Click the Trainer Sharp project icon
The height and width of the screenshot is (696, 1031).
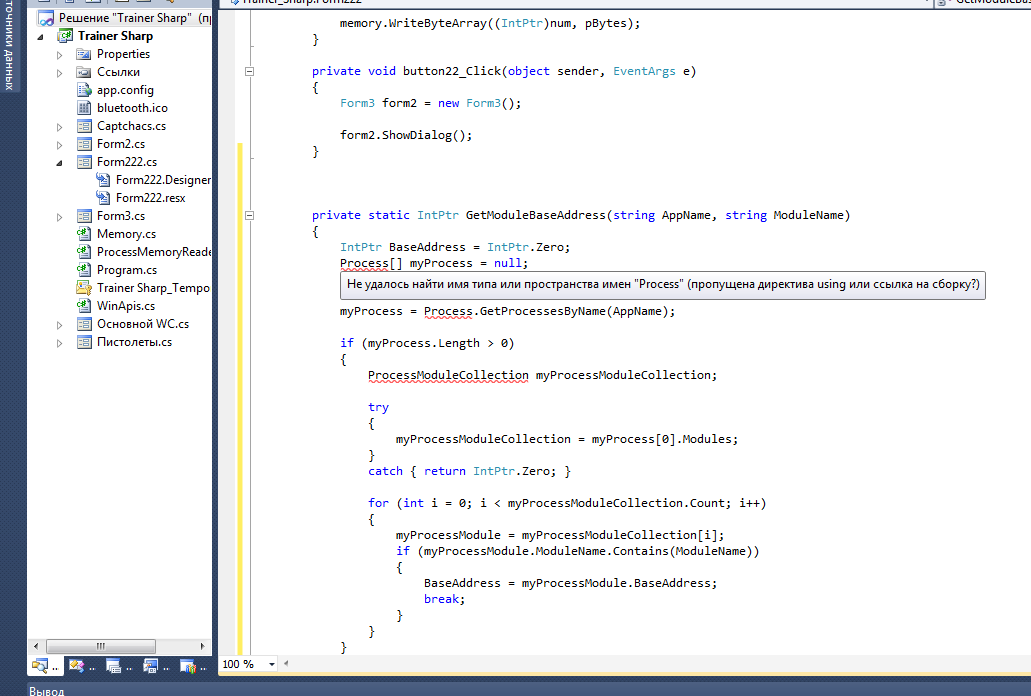pyautogui.click(x=65, y=36)
